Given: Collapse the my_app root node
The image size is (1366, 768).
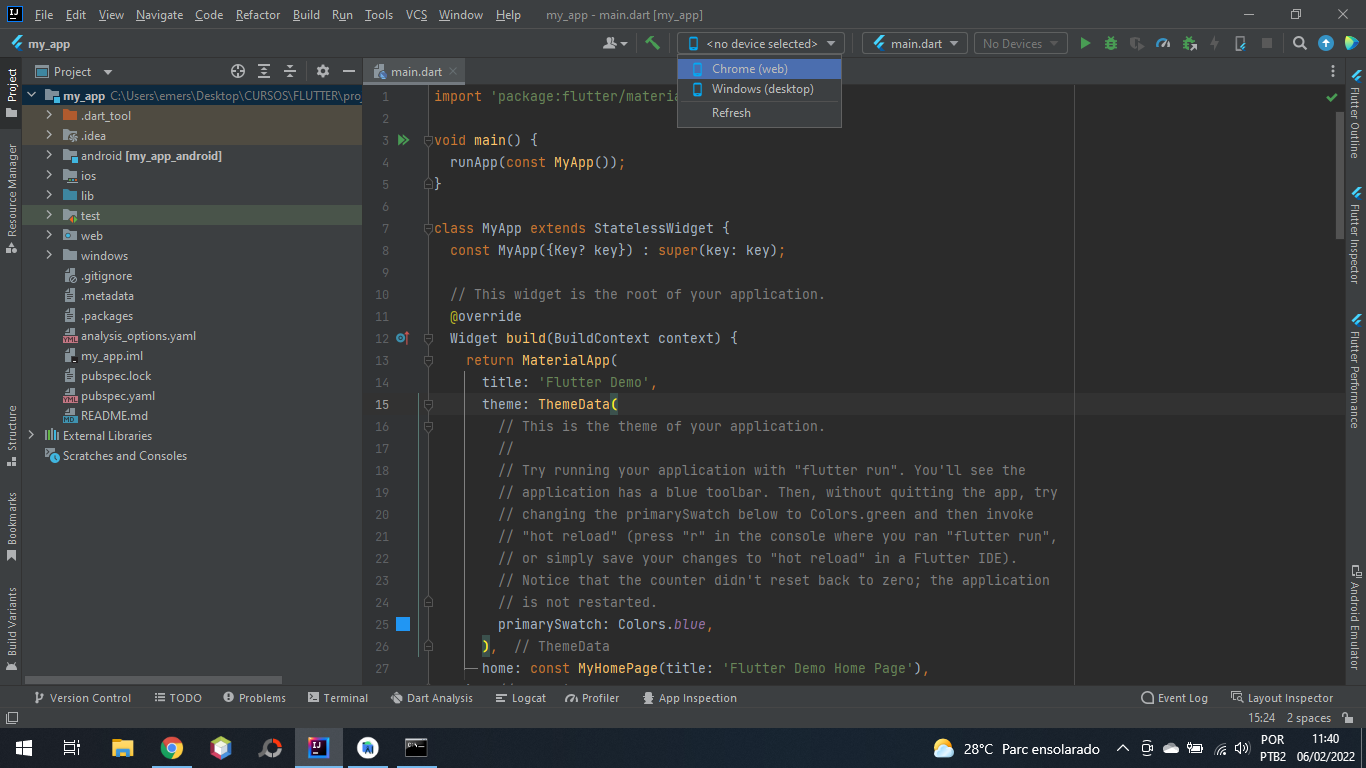Looking at the screenshot, I should pos(31,96).
